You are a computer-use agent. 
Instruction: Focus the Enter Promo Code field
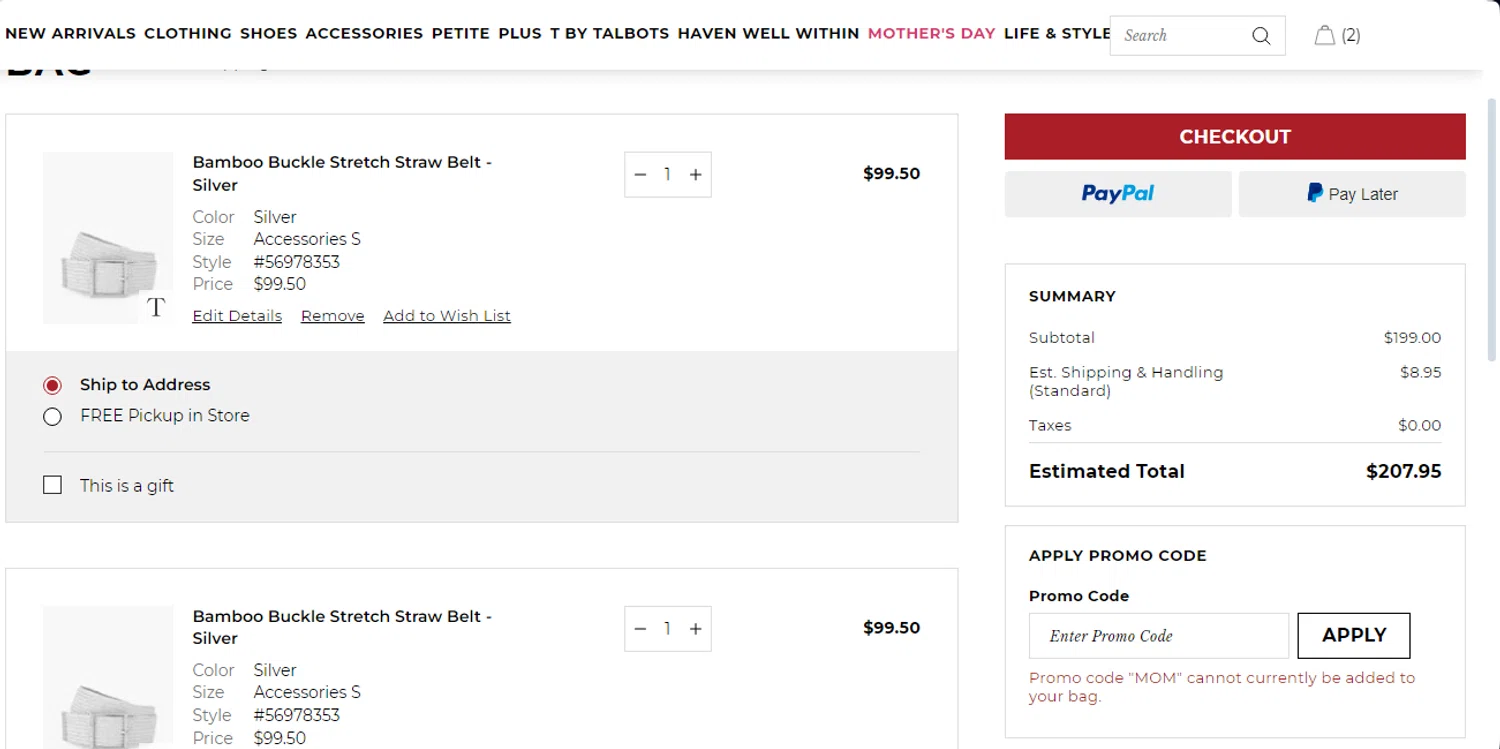(x=1159, y=636)
